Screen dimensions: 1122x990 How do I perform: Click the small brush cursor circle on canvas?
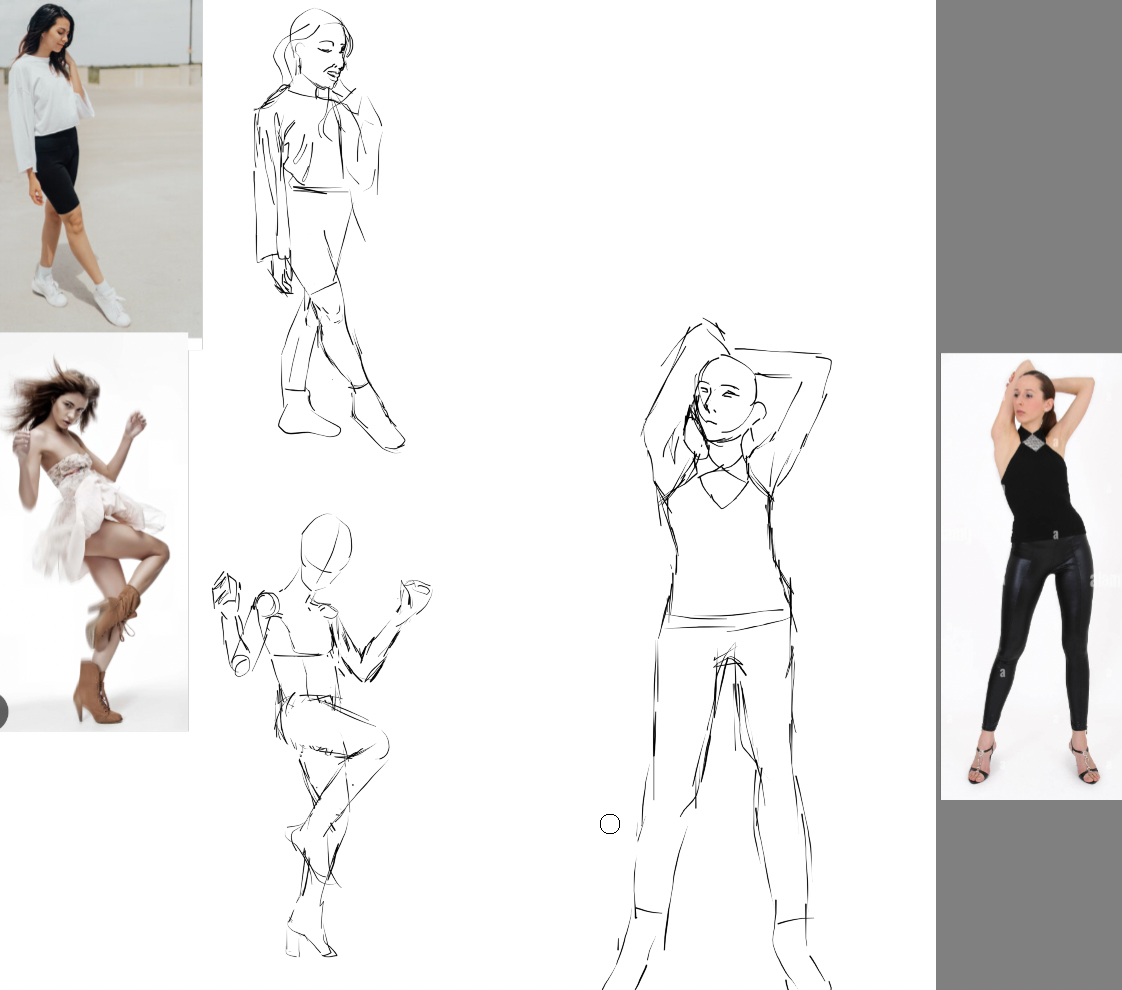click(x=609, y=823)
